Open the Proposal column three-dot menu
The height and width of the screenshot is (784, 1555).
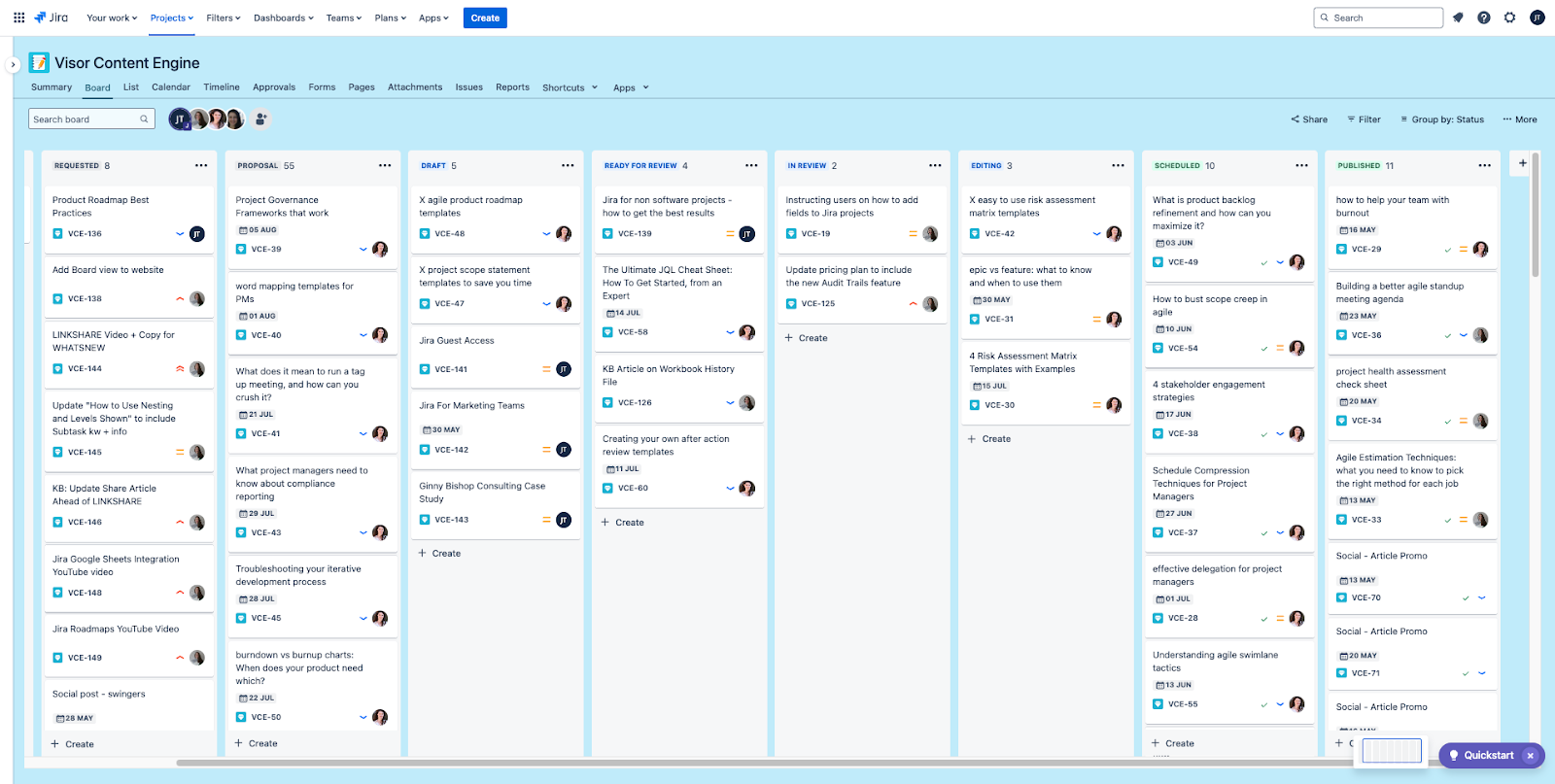[385, 165]
